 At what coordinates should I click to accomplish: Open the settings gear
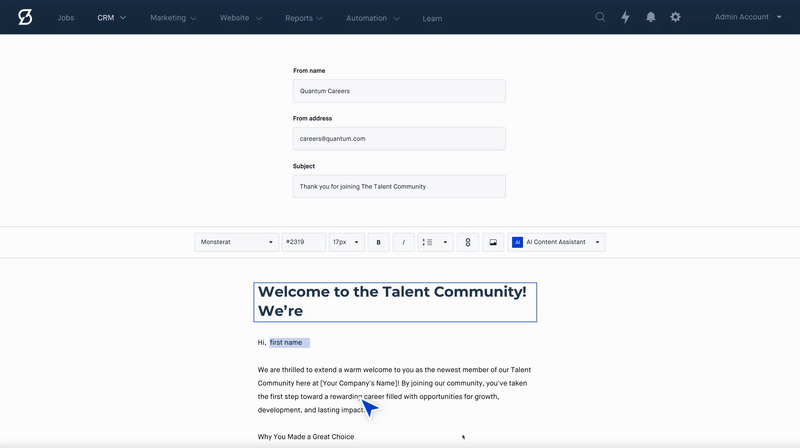click(676, 17)
